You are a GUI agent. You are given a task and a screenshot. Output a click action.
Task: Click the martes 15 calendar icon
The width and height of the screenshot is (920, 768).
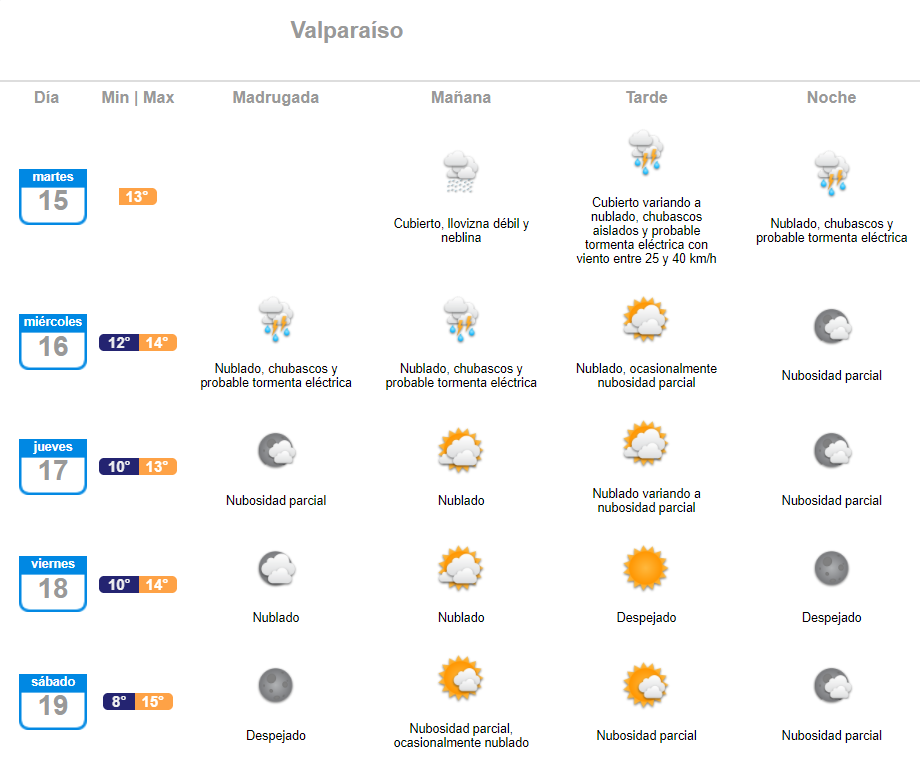tap(53, 197)
